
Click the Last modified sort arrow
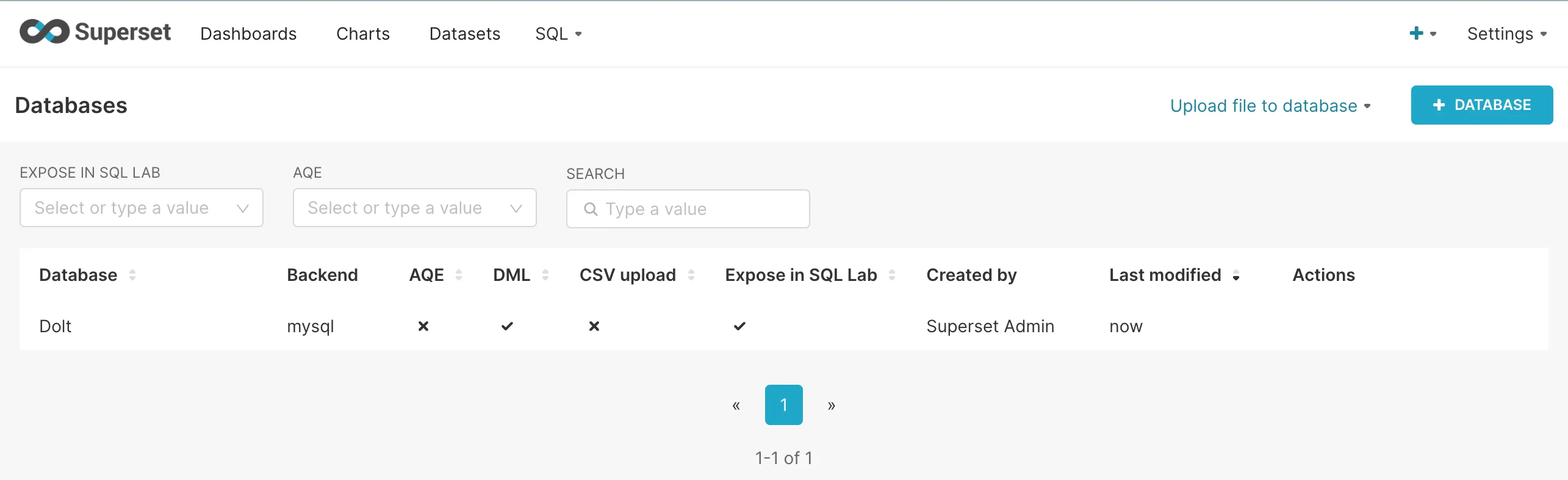click(1236, 276)
